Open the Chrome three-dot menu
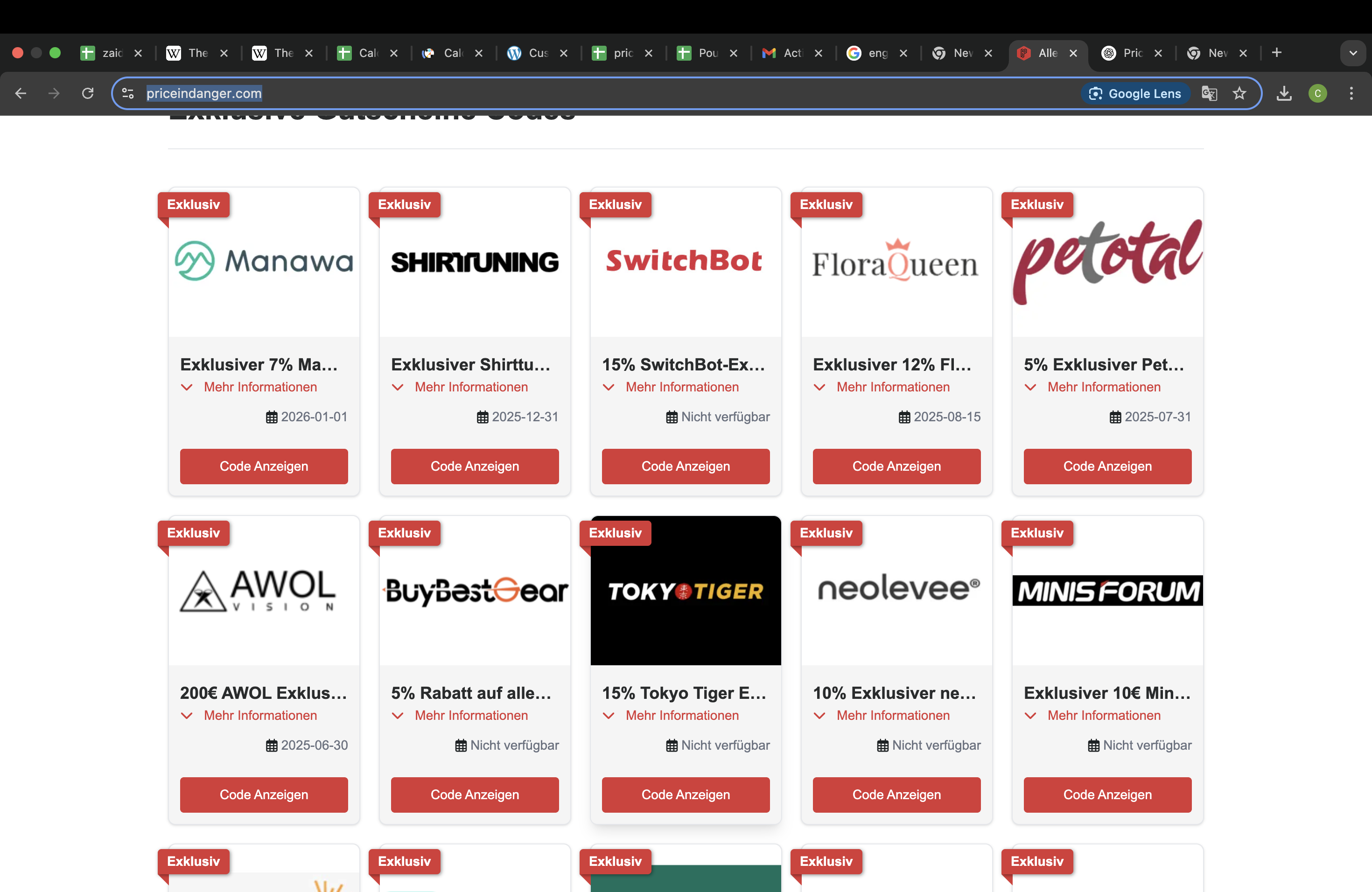The width and height of the screenshot is (1372, 892). (x=1351, y=93)
